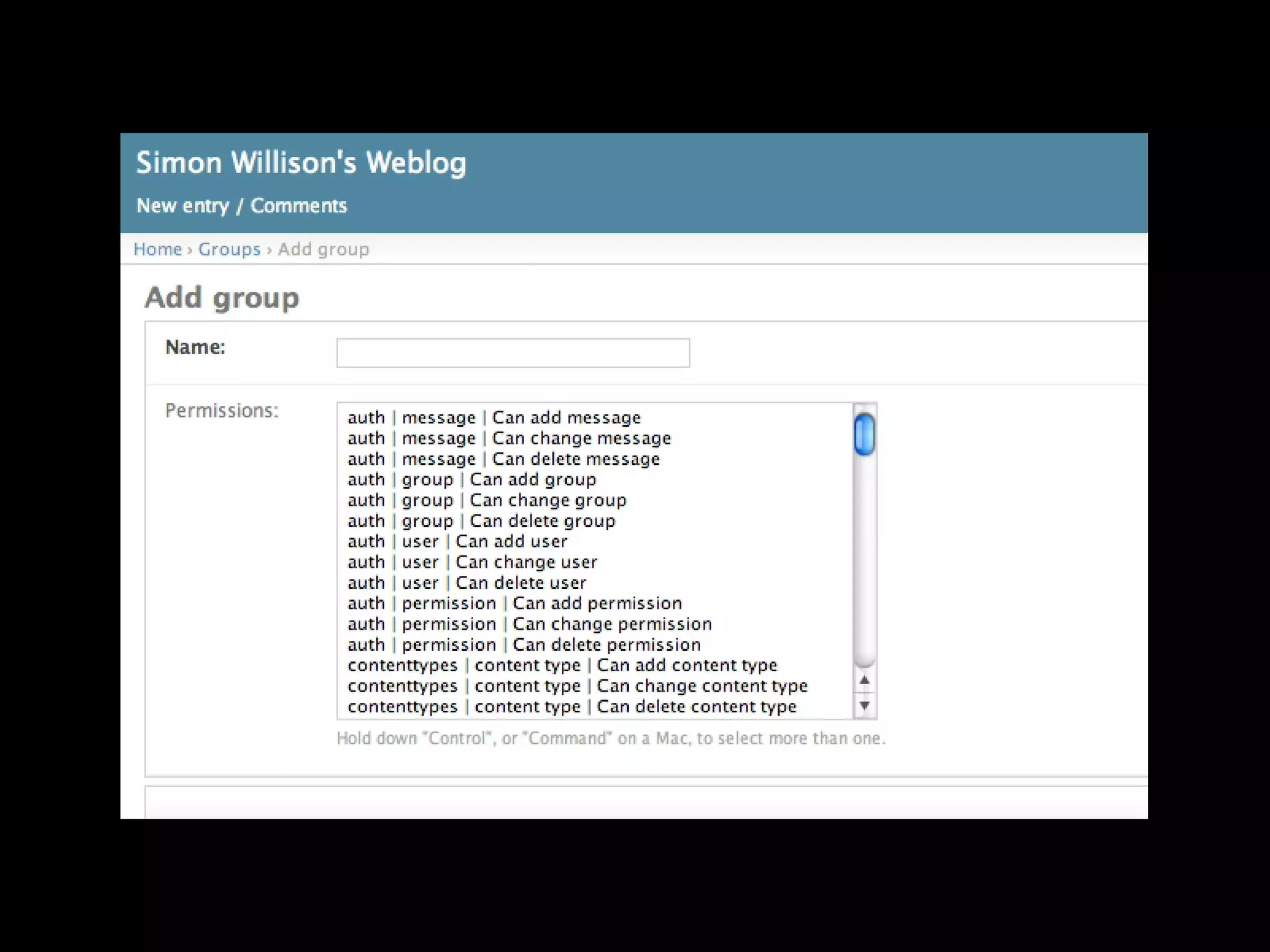Open the New entry link
This screenshot has height=952, width=1270.
(x=182, y=206)
